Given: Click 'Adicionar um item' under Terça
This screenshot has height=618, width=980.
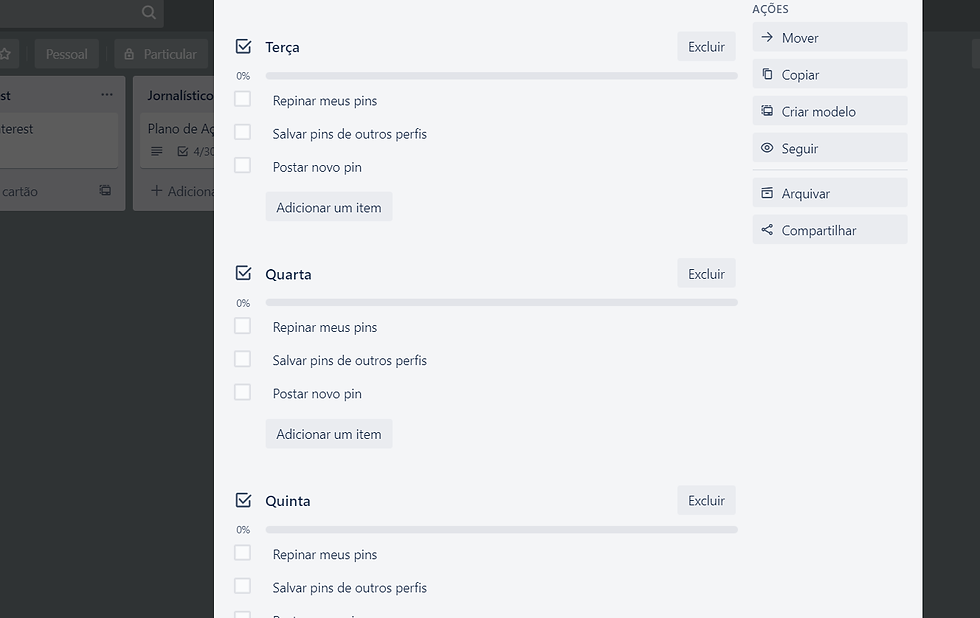Looking at the screenshot, I should click(x=329, y=207).
